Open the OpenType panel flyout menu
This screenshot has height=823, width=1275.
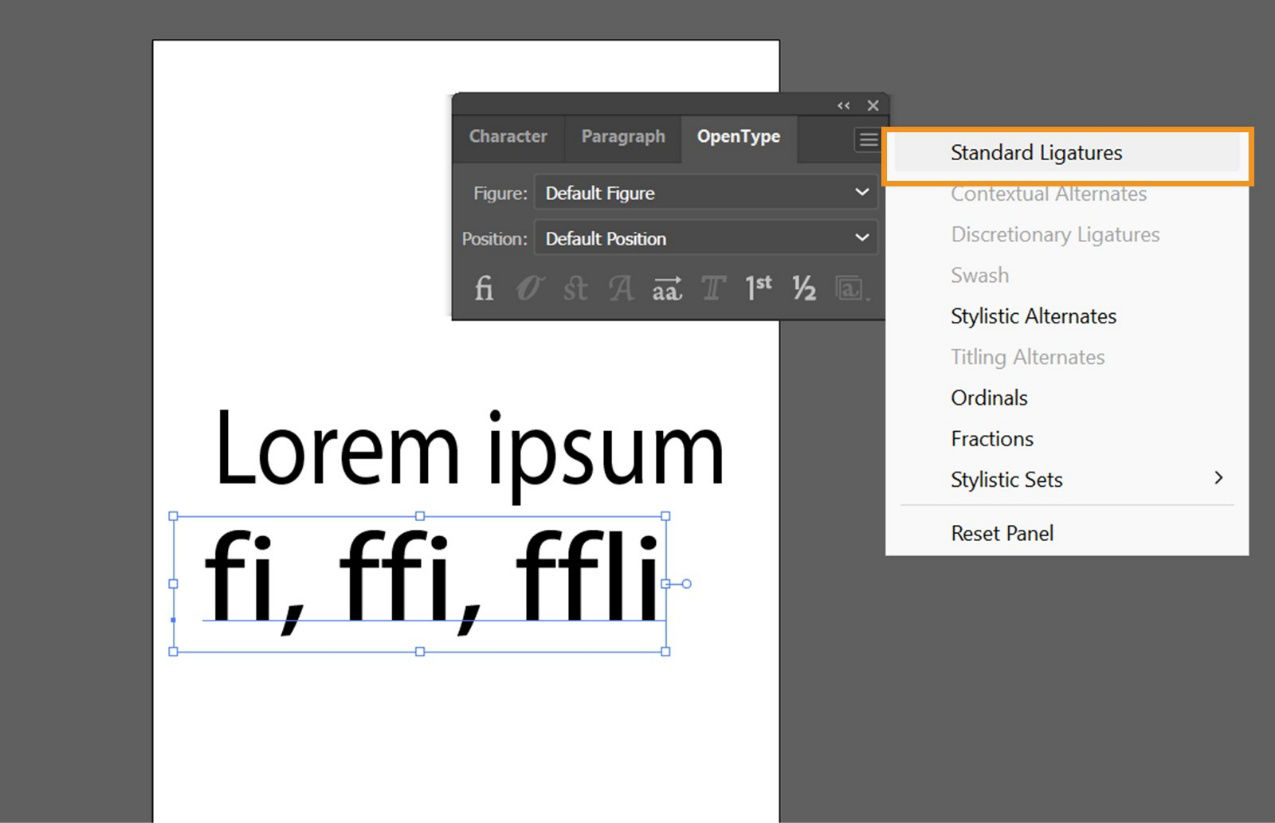(868, 139)
